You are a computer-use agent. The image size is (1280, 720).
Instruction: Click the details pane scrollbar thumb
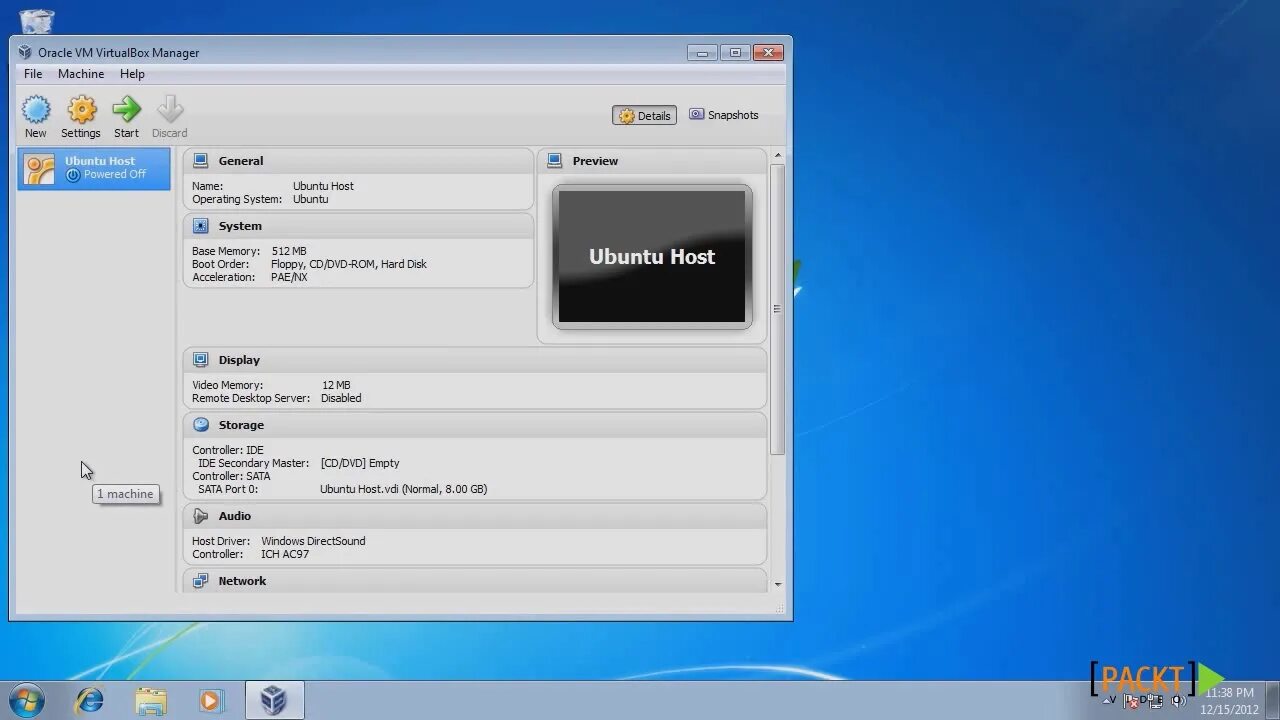point(777,309)
